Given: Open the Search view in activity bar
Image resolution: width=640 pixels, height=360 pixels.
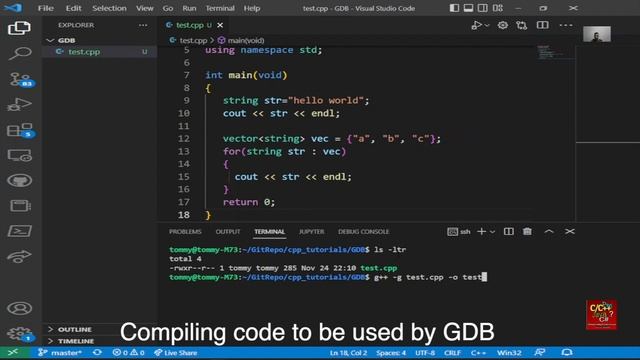Looking at the screenshot, I should (19, 53).
